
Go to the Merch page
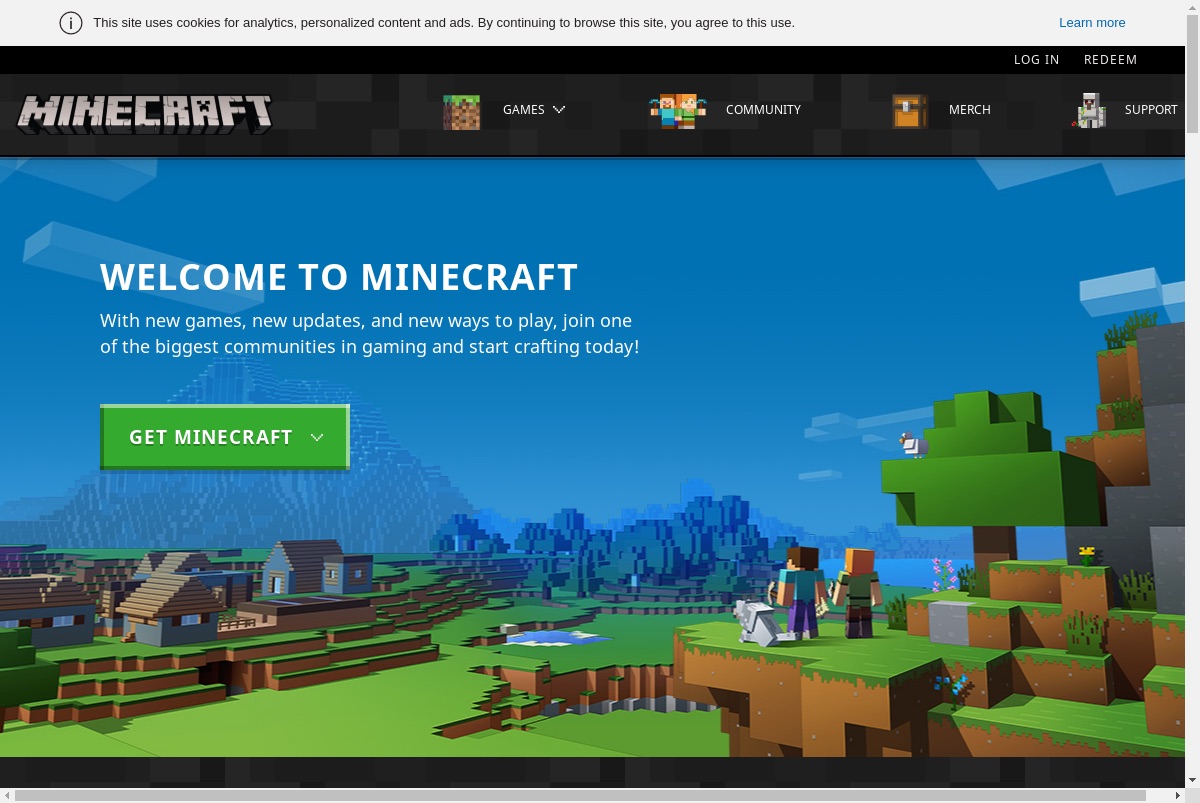(x=970, y=110)
